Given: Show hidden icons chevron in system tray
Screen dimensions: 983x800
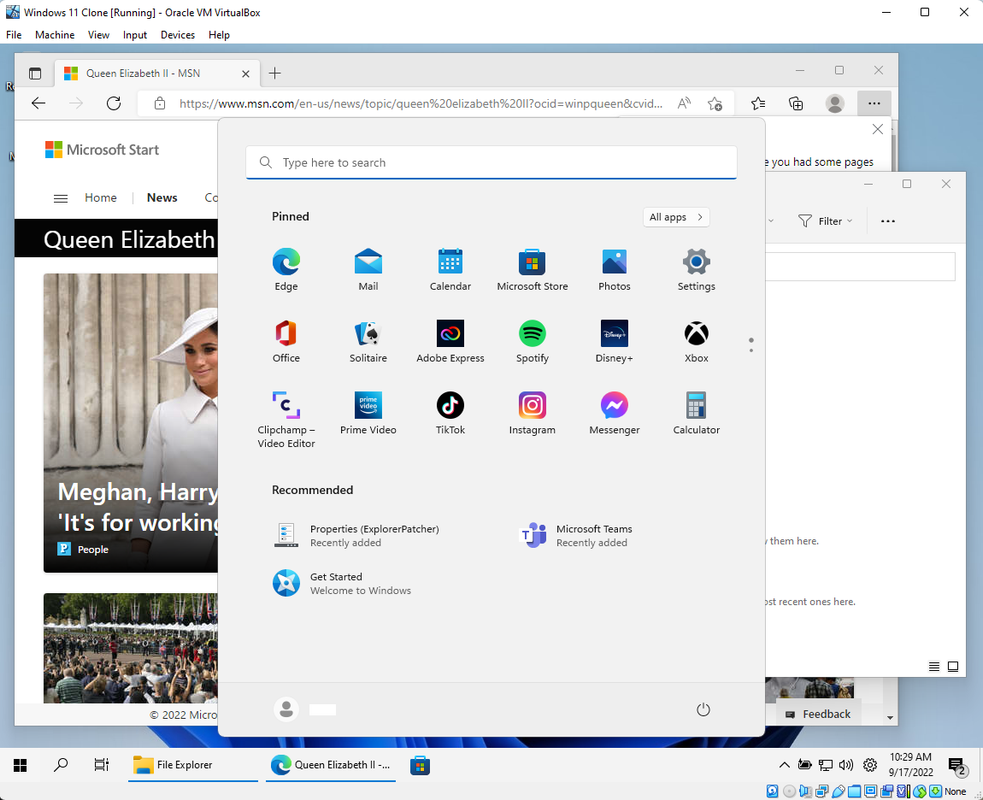Looking at the screenshot, I should [x=784, y=765].
